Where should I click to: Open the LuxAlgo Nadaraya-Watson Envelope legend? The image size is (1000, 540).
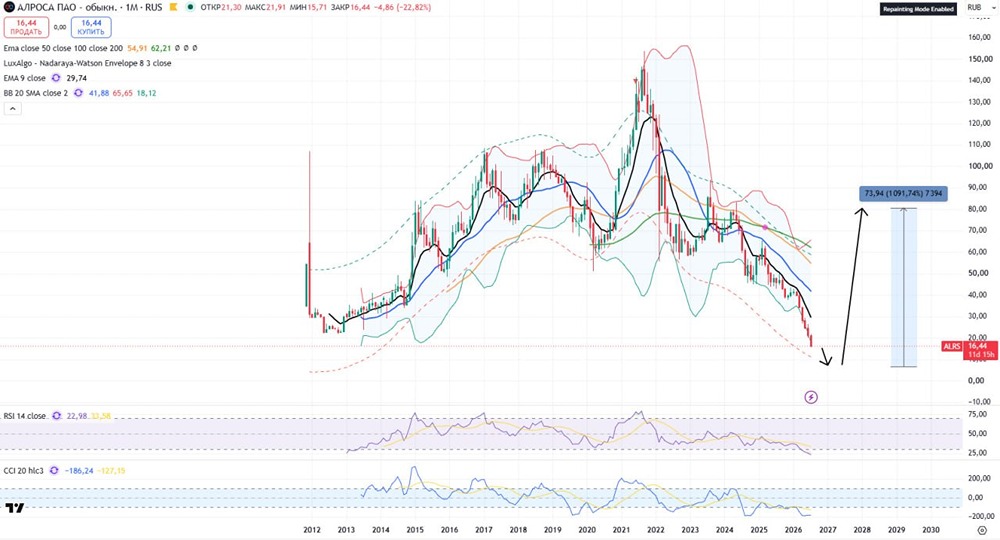pos(87,63)
